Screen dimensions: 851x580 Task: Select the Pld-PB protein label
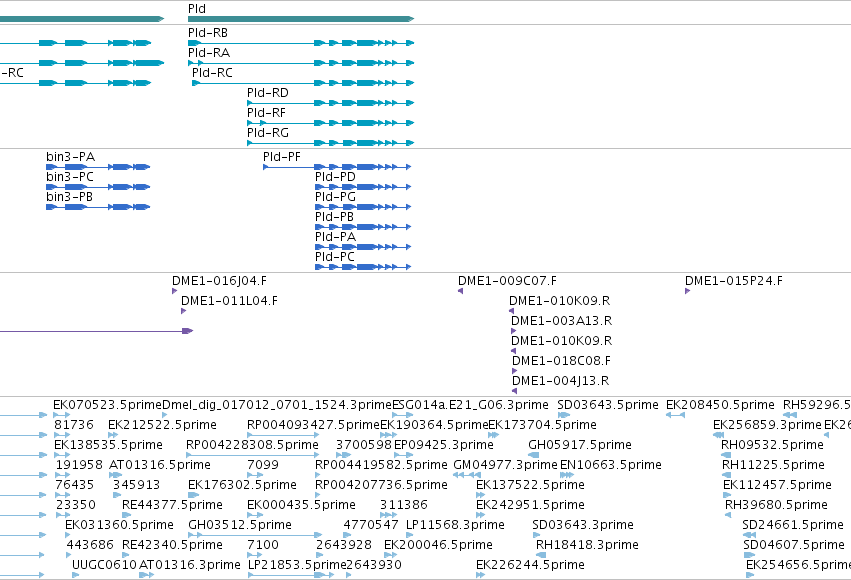[334, 218]
